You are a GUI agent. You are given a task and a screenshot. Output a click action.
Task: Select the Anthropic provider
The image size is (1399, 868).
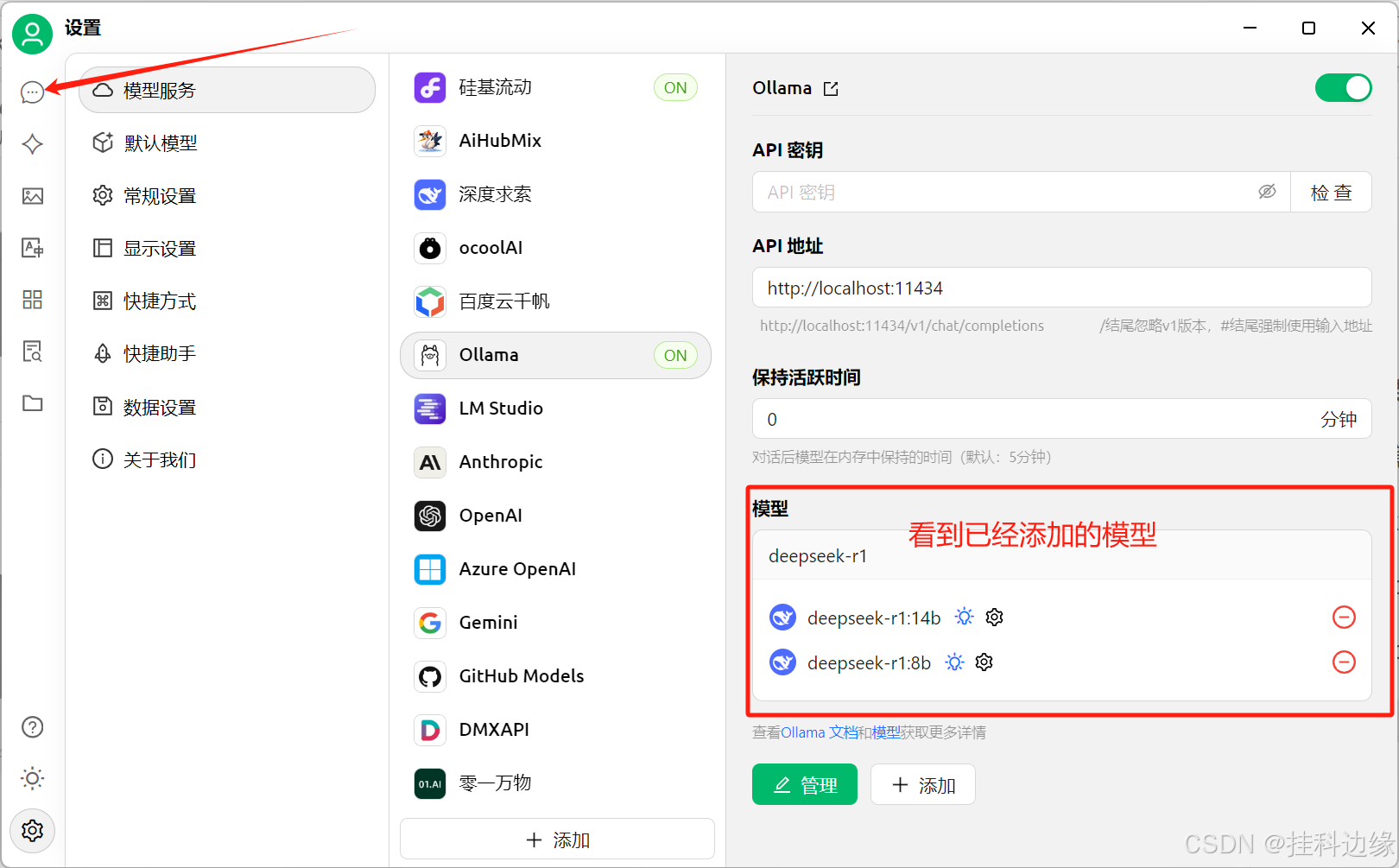tap(556, 462)
